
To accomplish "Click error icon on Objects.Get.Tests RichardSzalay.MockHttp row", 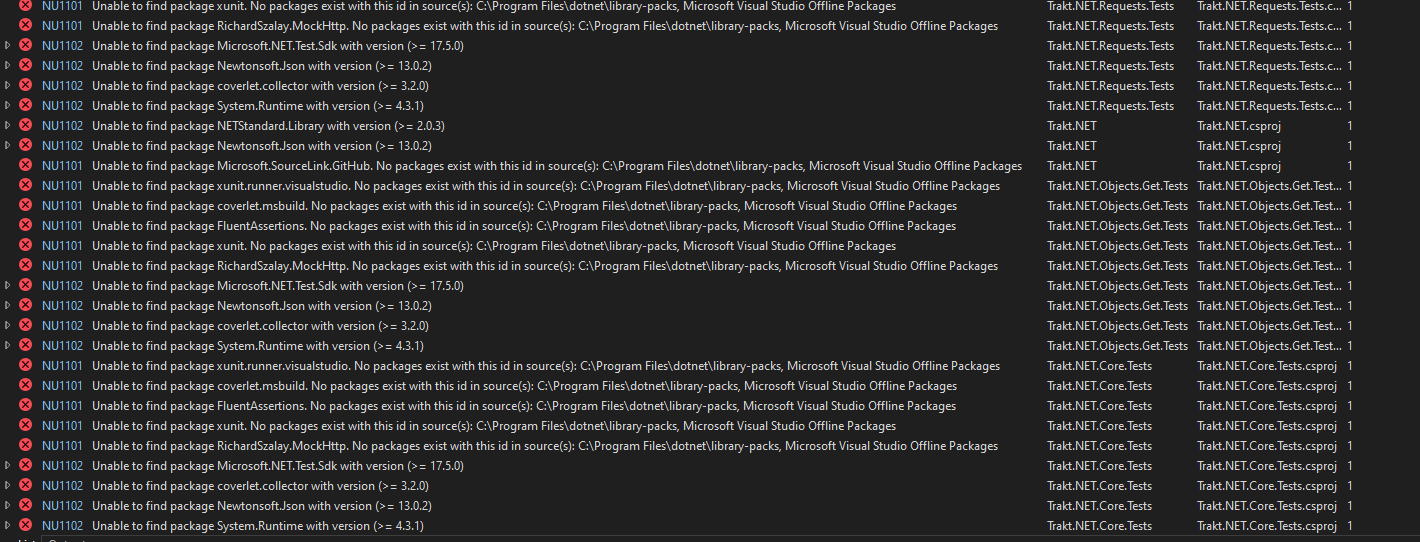I will click(25, 266).
